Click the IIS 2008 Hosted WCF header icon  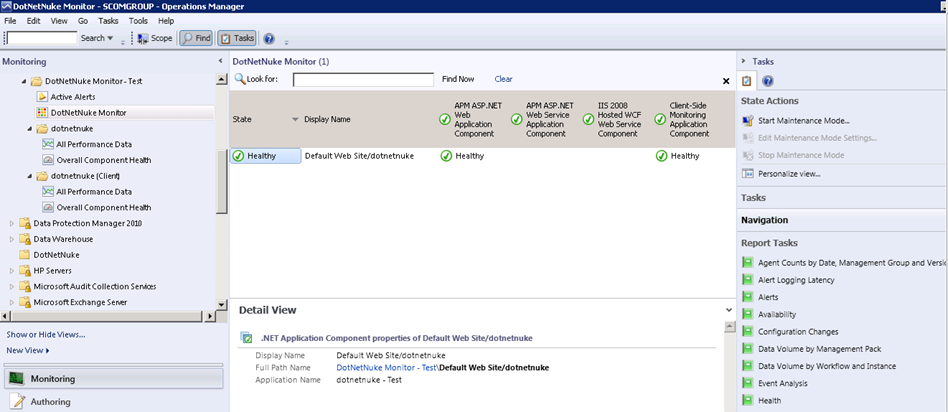(x=588, y=119)
